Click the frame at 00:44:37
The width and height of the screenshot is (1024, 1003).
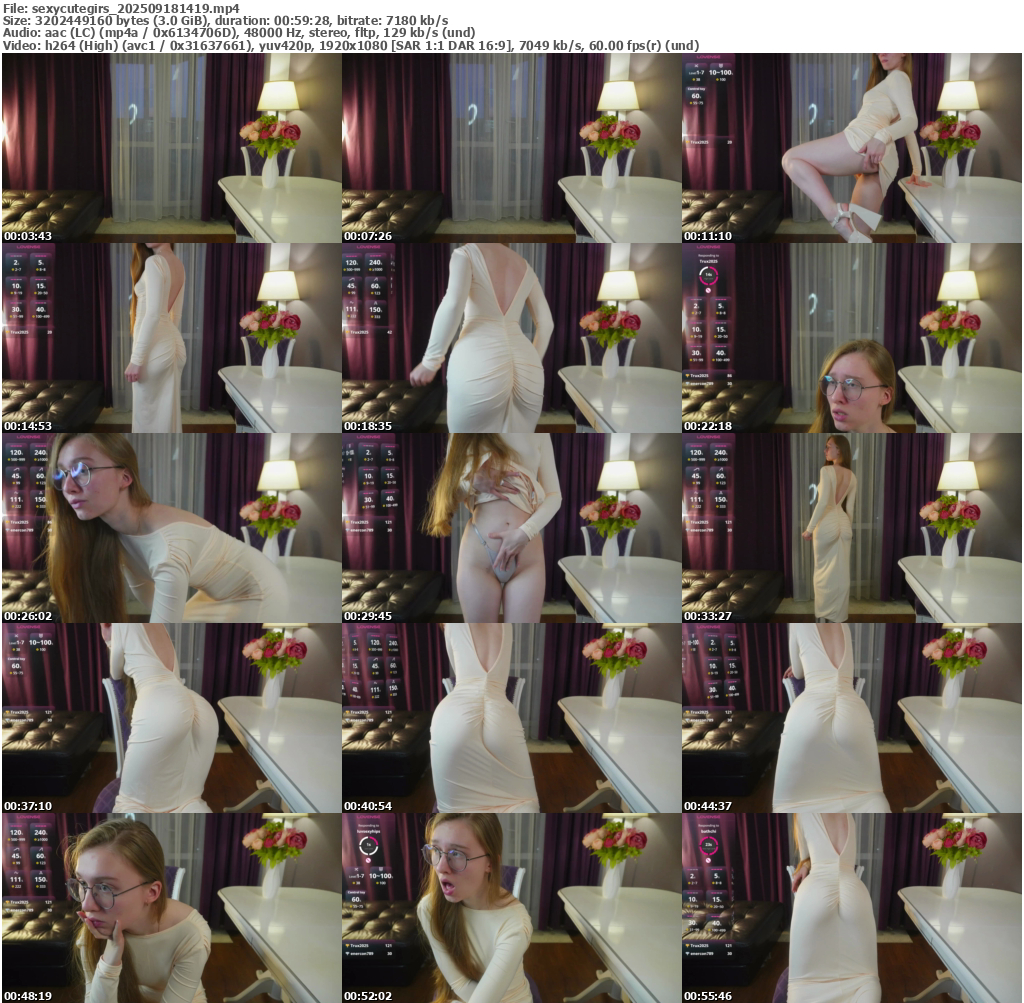coord(851,718)
